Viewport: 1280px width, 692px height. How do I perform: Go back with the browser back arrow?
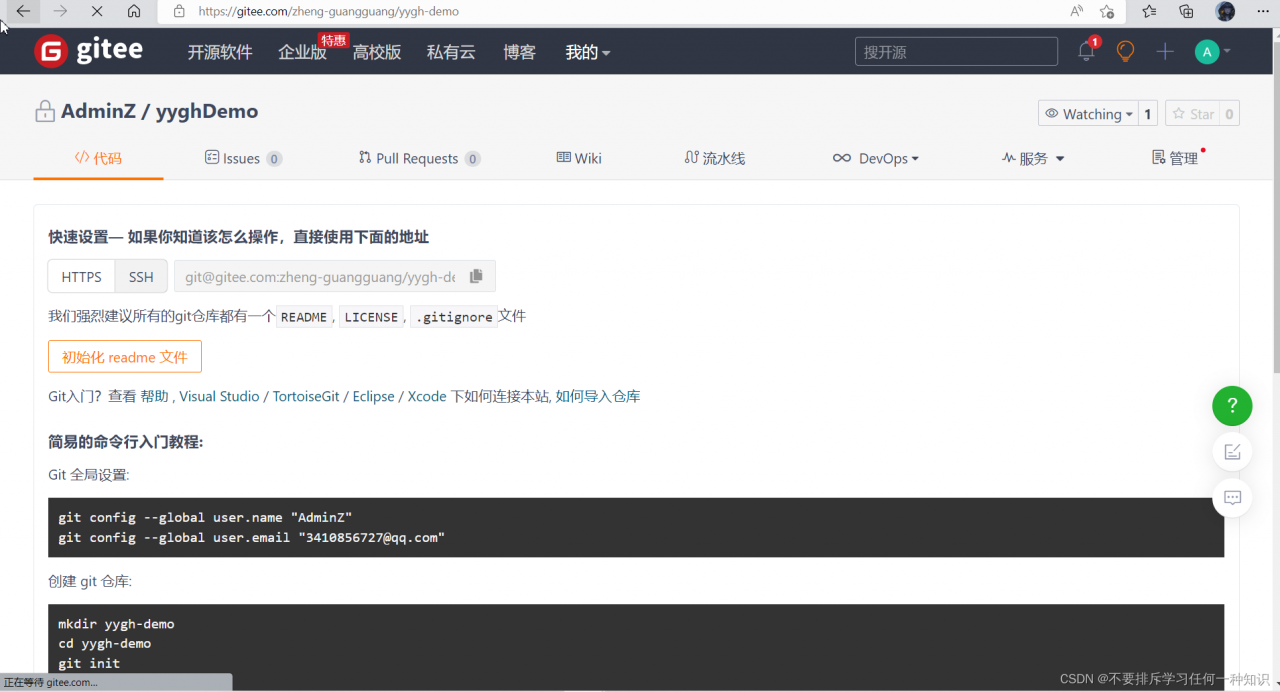tap(23, 11)
